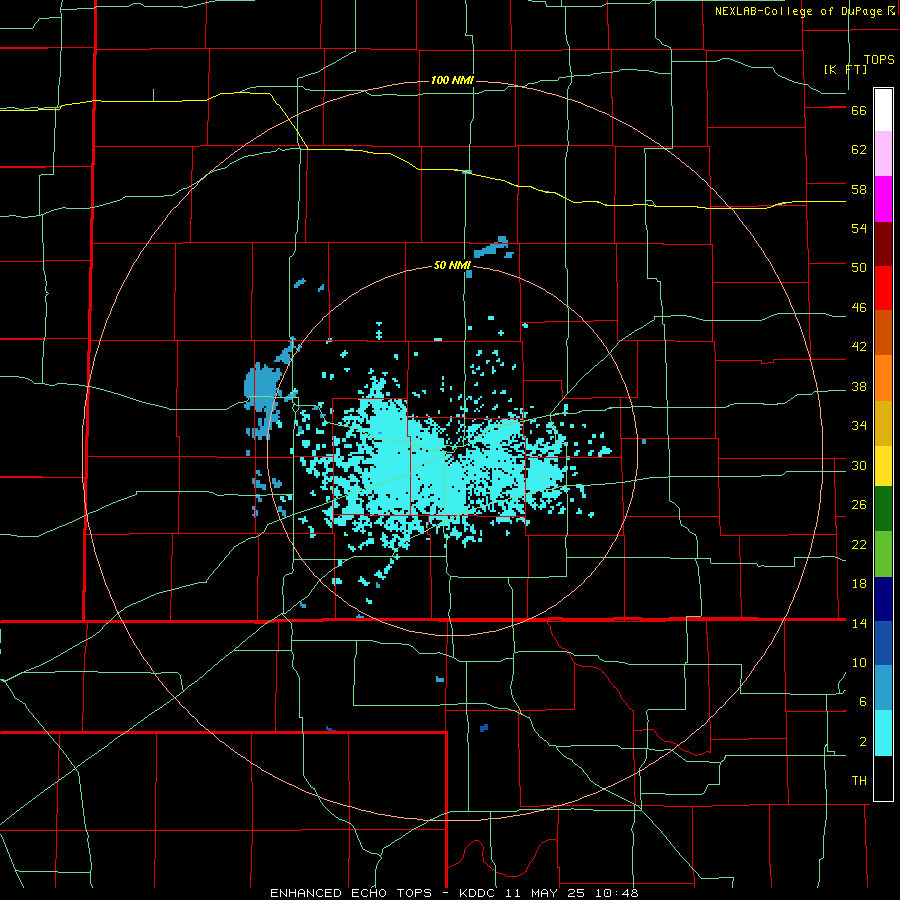The height and width of the screenshot is (900, 900).
Task: Select the gold 38 kft legend swatch
Action: pyautogui.click(x=883, y=423)
